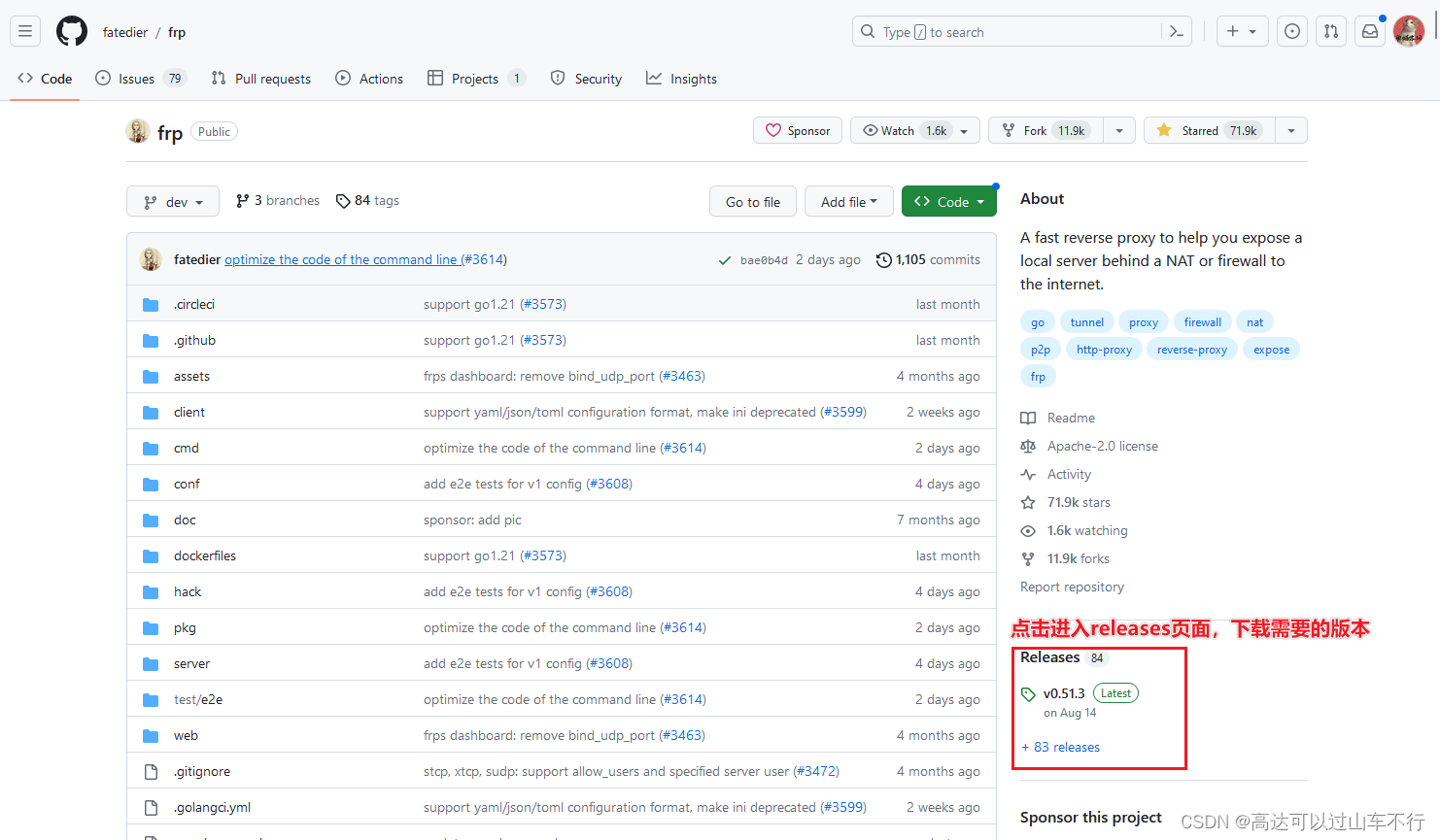Open the cmd folder
Screen dimensions: 1440x840
click(187, 448)
